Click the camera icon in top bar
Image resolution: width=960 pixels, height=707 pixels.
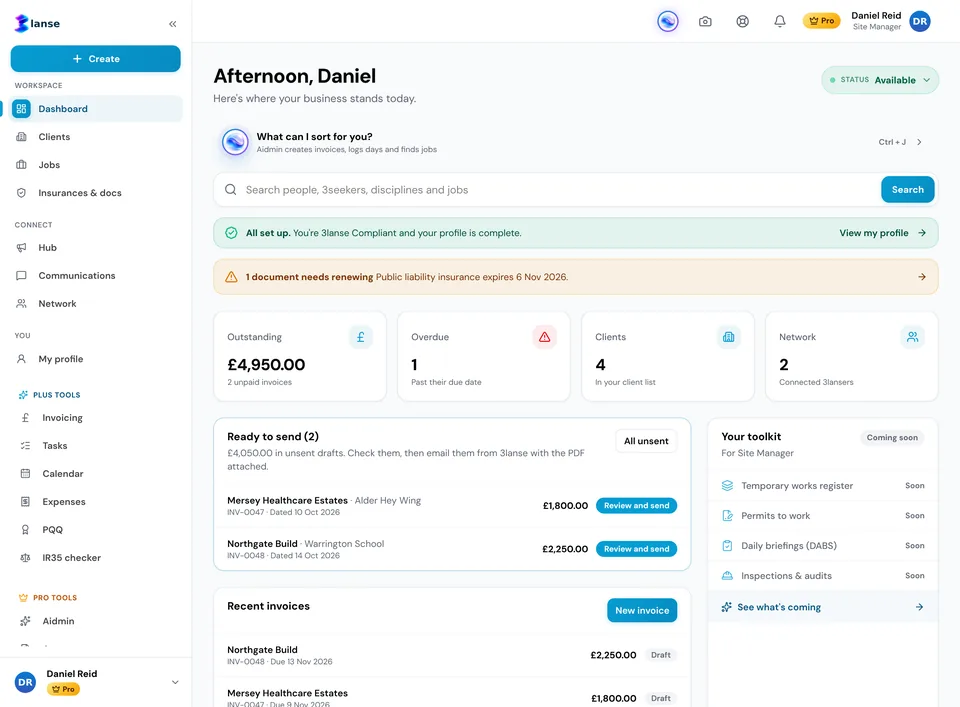tap(705, 21)
